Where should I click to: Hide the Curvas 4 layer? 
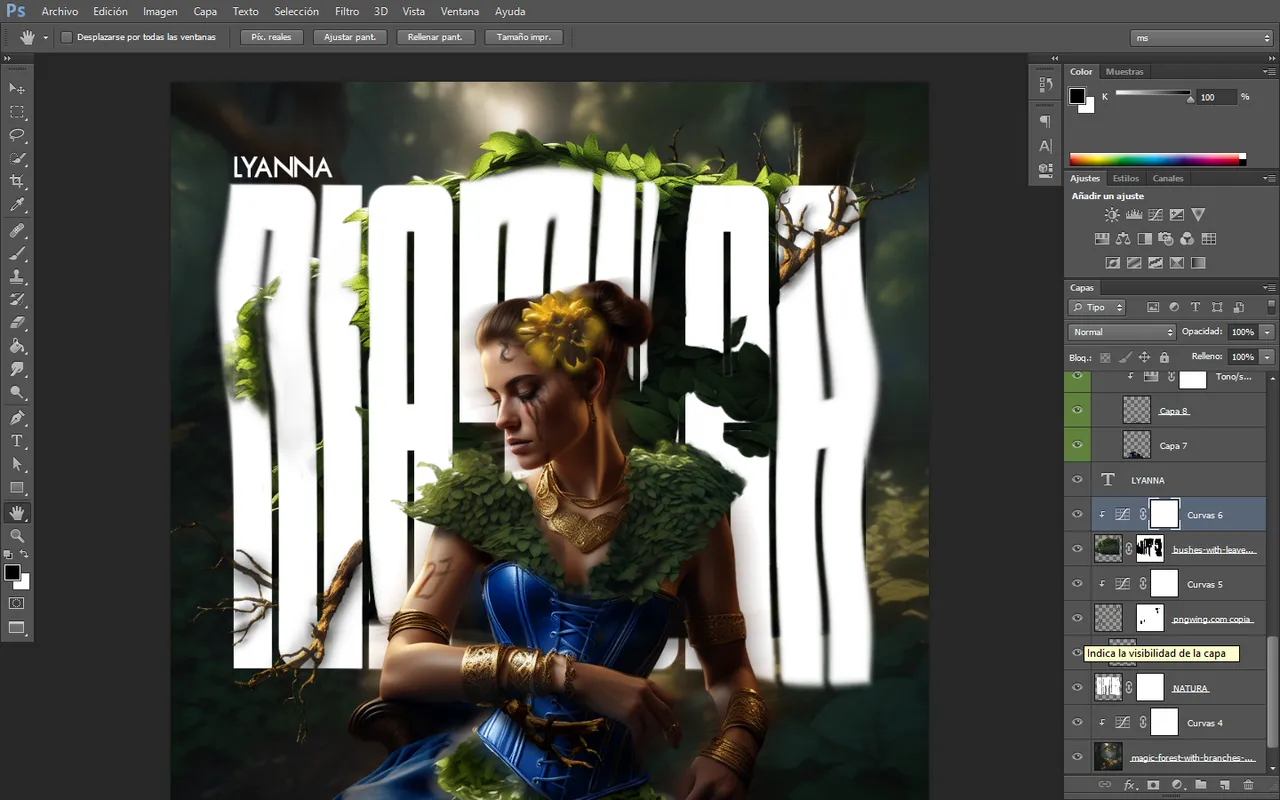click(1077, 722)
